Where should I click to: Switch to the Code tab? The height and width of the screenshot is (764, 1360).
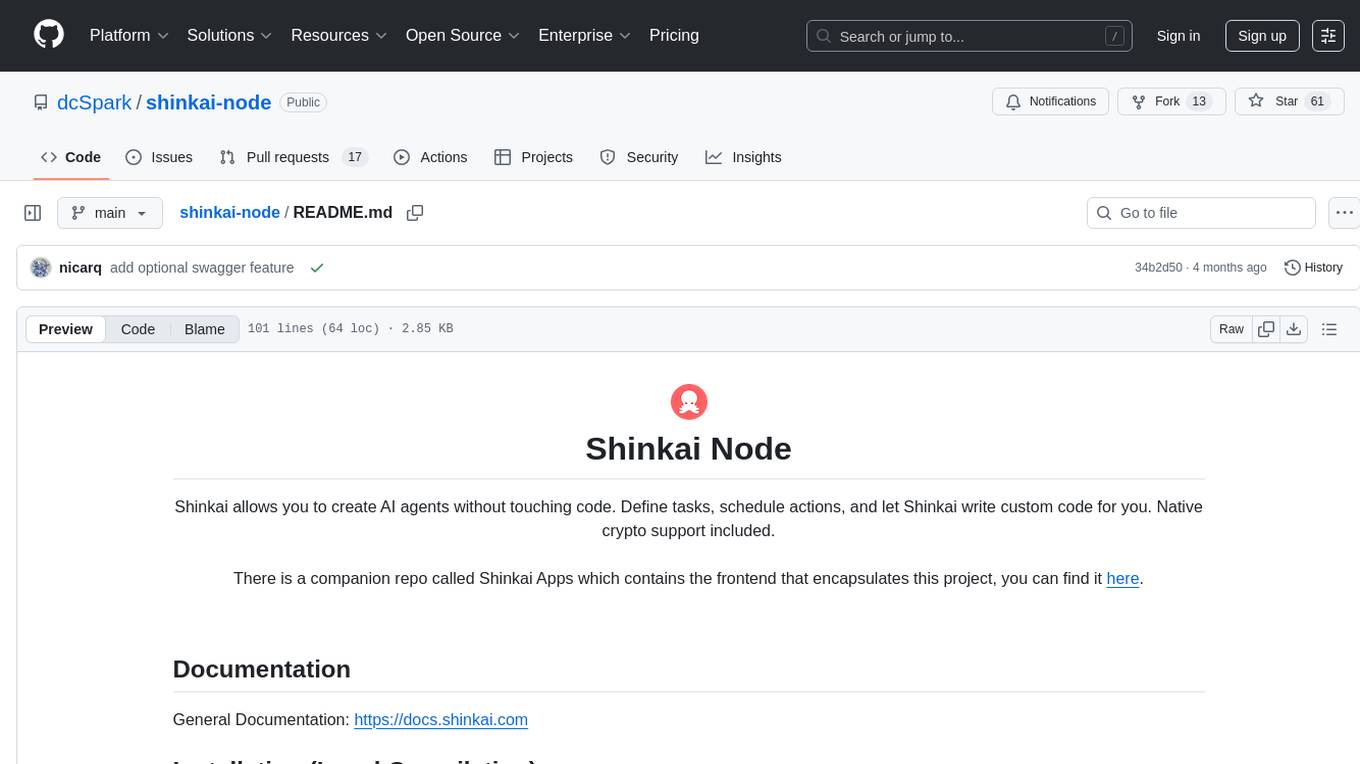(71, 157)
